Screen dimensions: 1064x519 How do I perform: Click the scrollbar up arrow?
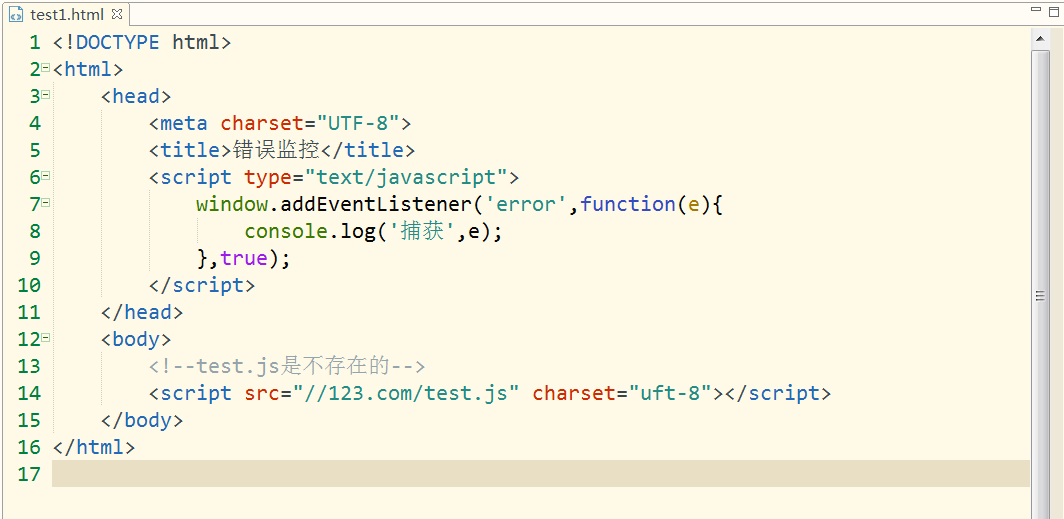click(x=1040, y=38)
